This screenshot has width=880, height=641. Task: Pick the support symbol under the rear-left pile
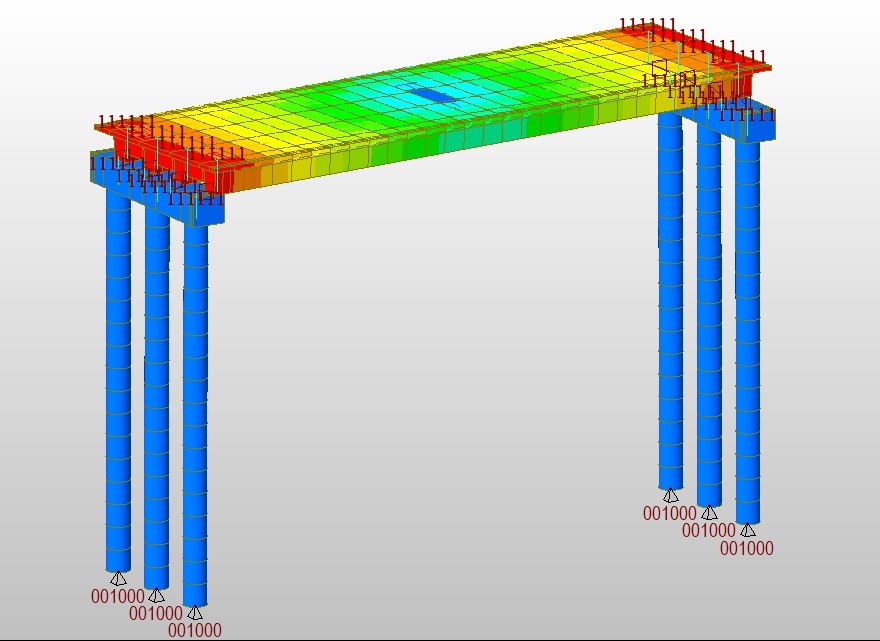click(118, 578)
